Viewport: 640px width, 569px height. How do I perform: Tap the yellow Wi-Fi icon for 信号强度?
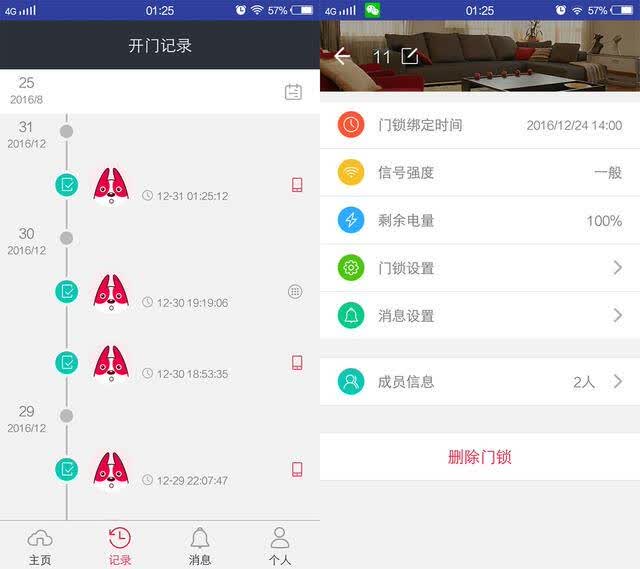351,172
